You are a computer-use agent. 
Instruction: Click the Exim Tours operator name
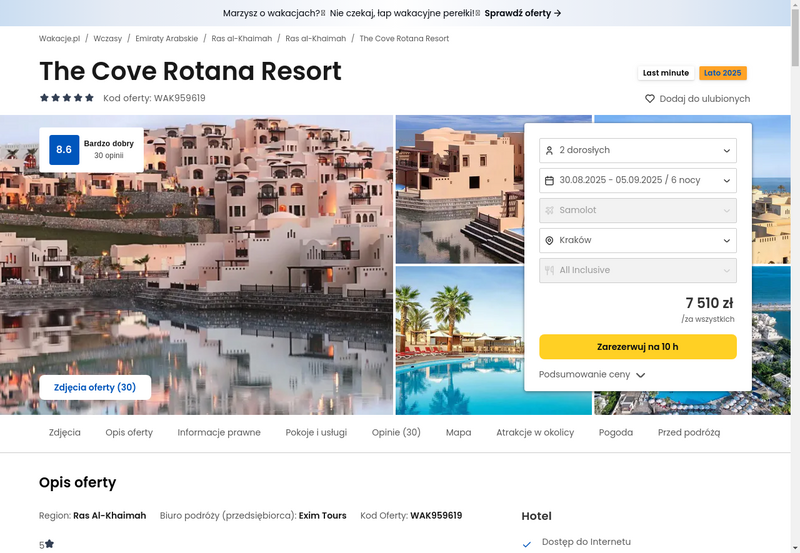point(322,516)
